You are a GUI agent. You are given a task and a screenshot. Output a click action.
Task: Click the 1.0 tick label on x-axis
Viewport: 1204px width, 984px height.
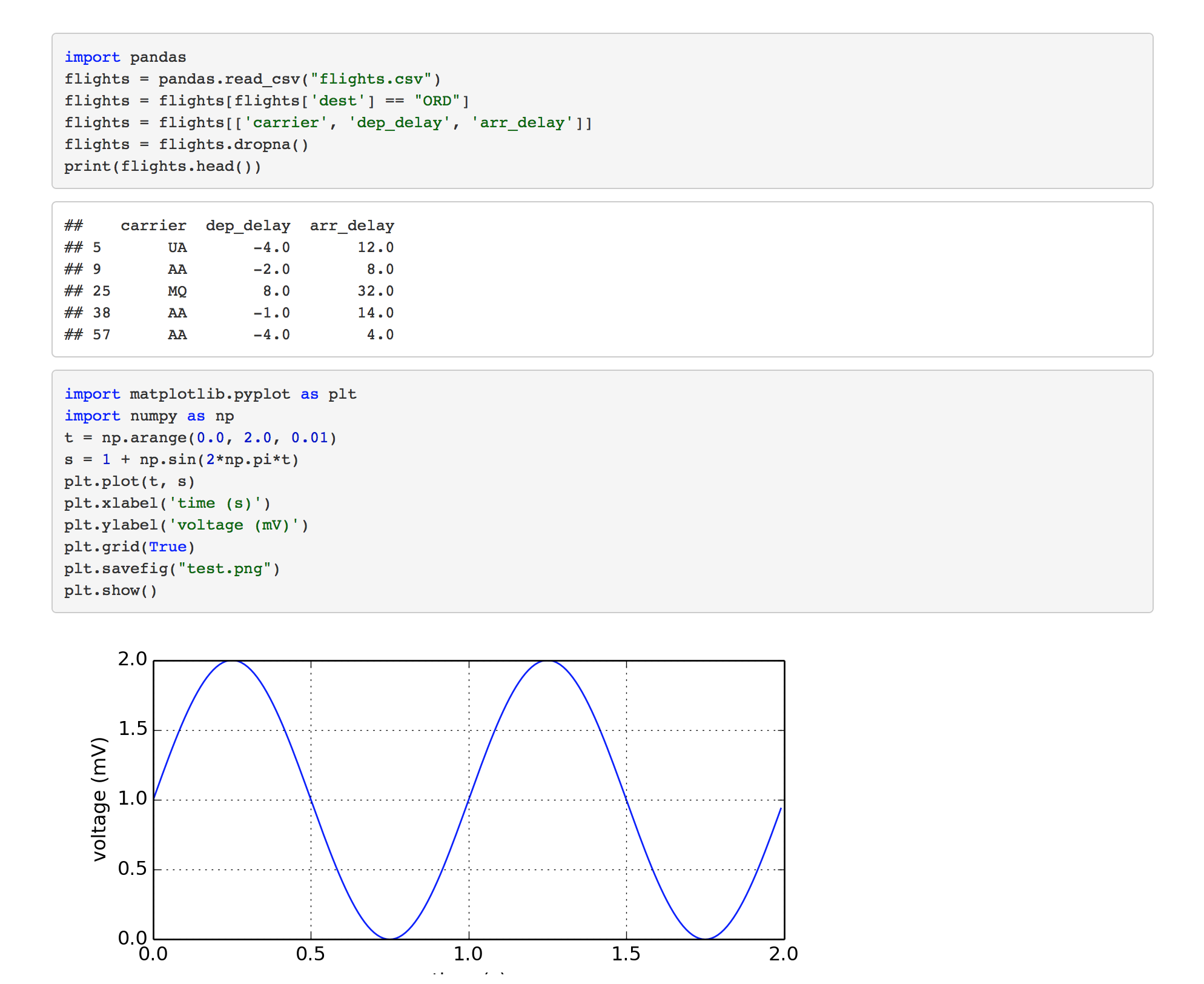468,954
